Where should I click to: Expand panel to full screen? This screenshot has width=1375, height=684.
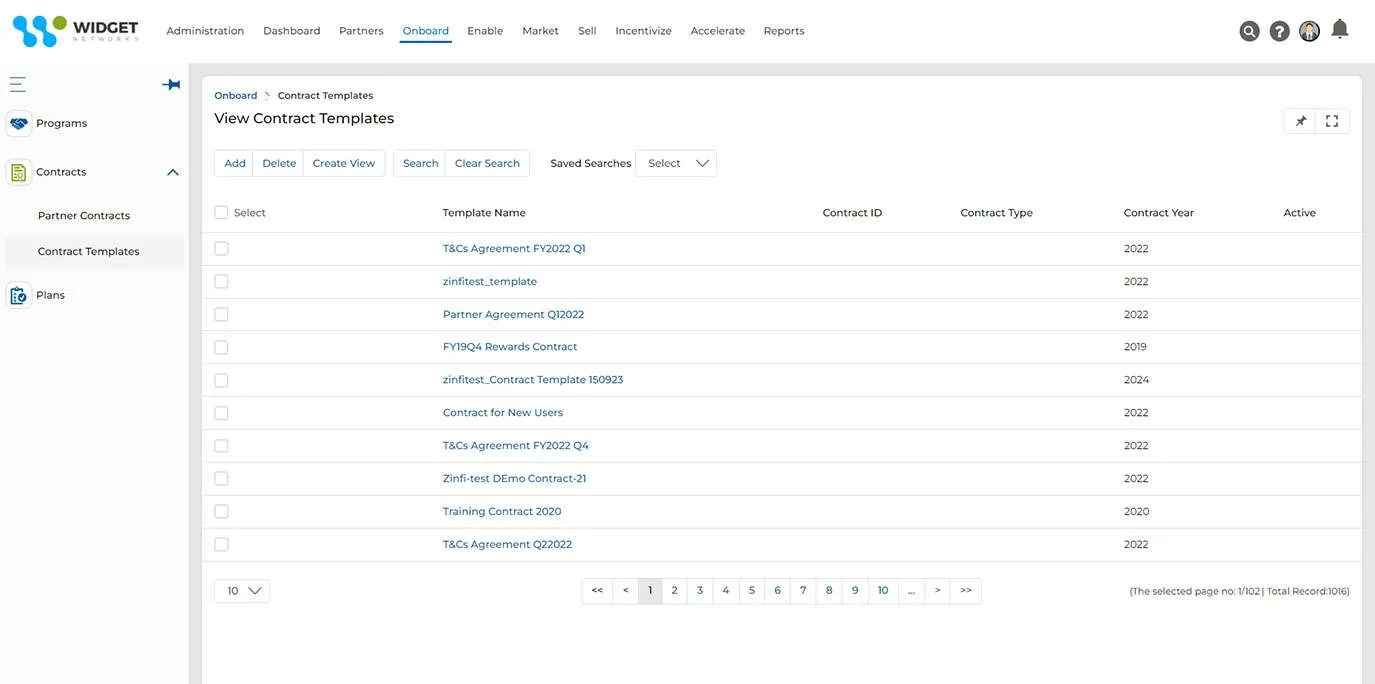coord(1332,121)
